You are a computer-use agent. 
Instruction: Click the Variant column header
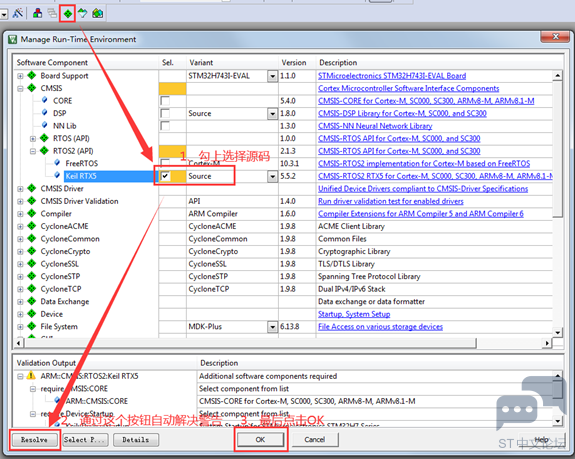[232, 62]
